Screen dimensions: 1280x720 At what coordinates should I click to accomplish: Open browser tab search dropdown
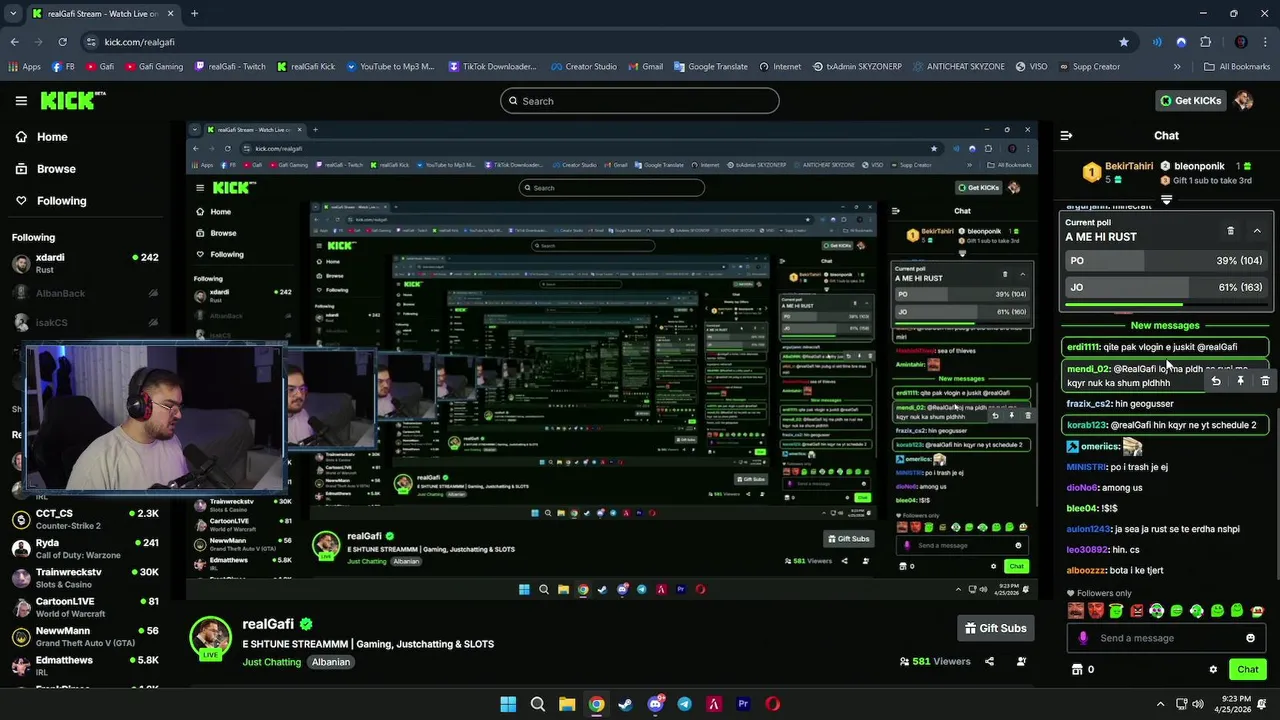click(x=13, y=14)
